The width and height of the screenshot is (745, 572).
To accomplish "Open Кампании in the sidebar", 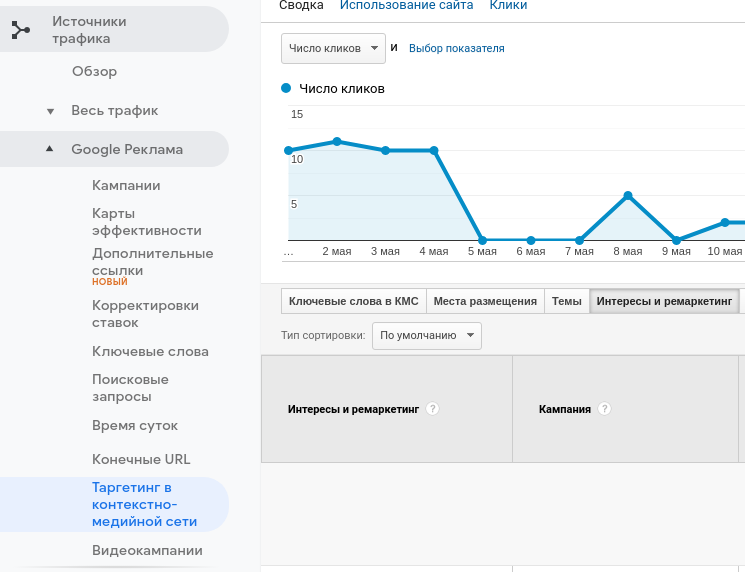I will (126, 186).
